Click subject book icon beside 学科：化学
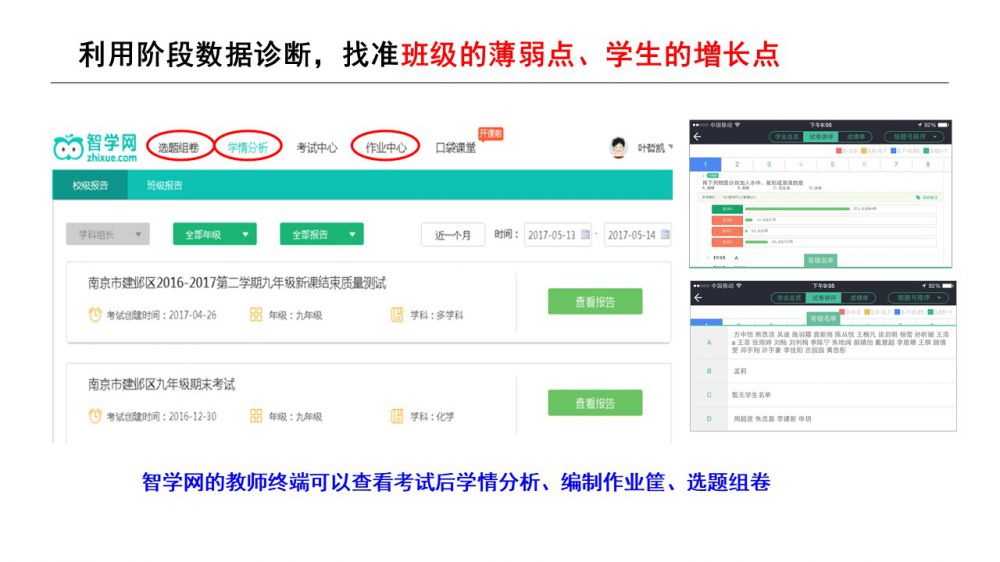The height and width of the screenshot is (562, 1000). tap(397, 416)
